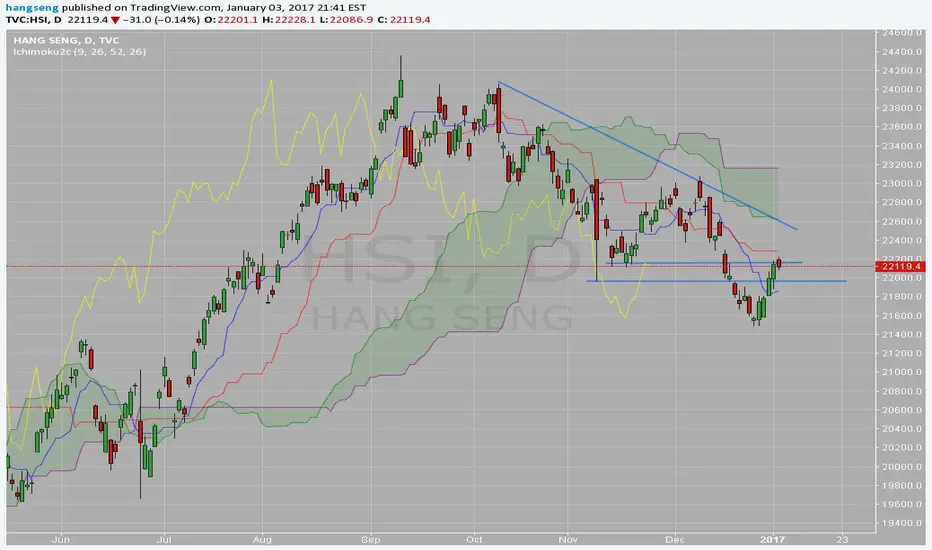Viewport: 932px width, 550px height.
Task: Click the 'Sep' time axis label
Action: tap(371, 540)
